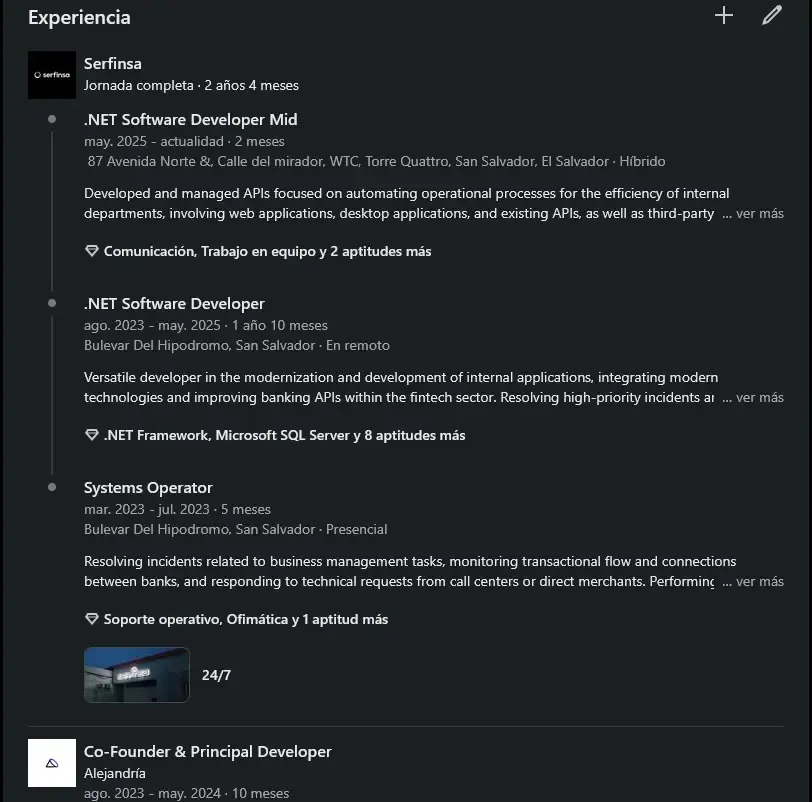Expand "ver más" on .NET Software Developer description
Screen dimensions: 812x802
pyautogui.click(x=762, y=397)
